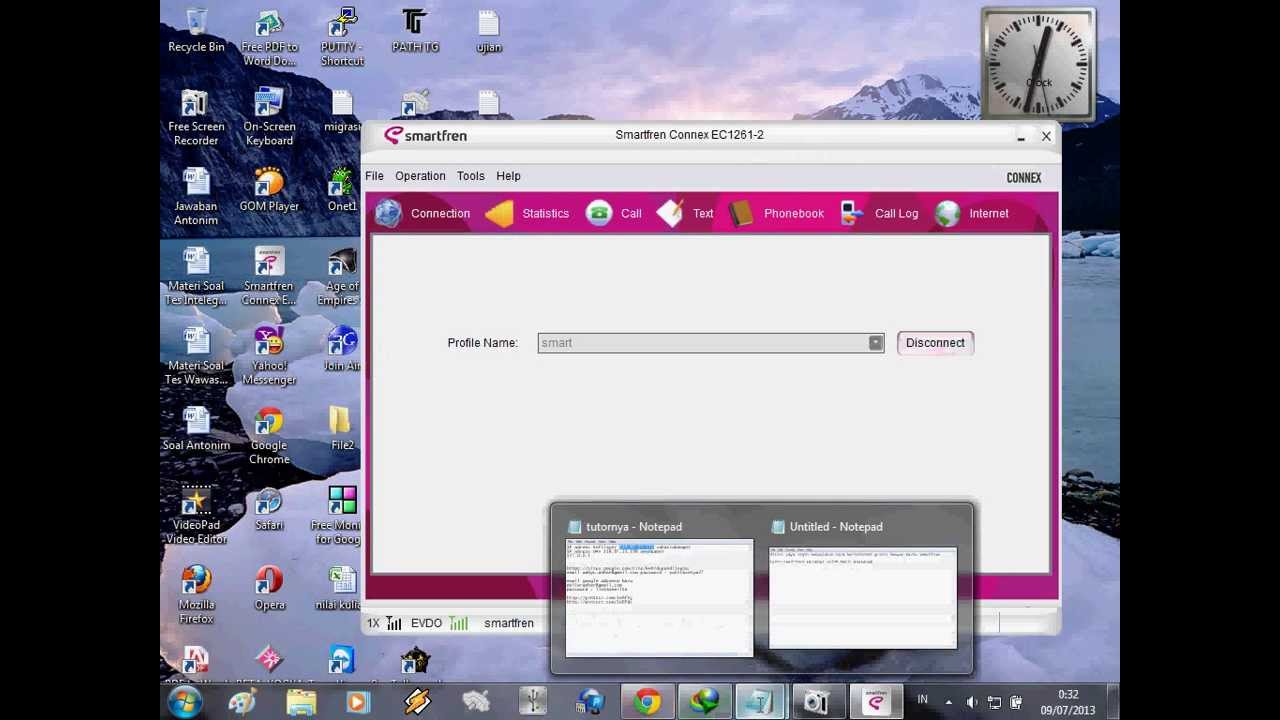
Task: Click the CONNEX label in Smartfren header
Action: point(1023,178)
